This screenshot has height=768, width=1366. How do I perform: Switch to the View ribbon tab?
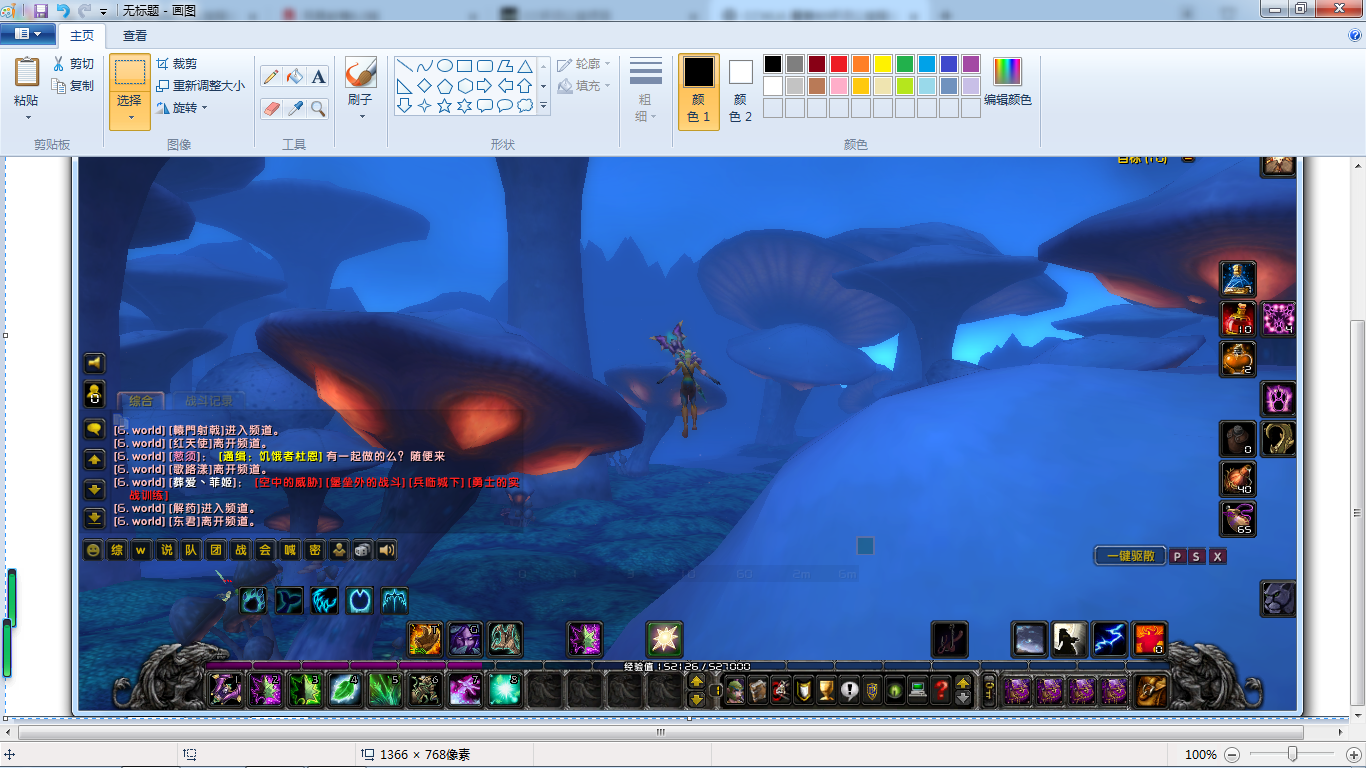click(134, 33)
